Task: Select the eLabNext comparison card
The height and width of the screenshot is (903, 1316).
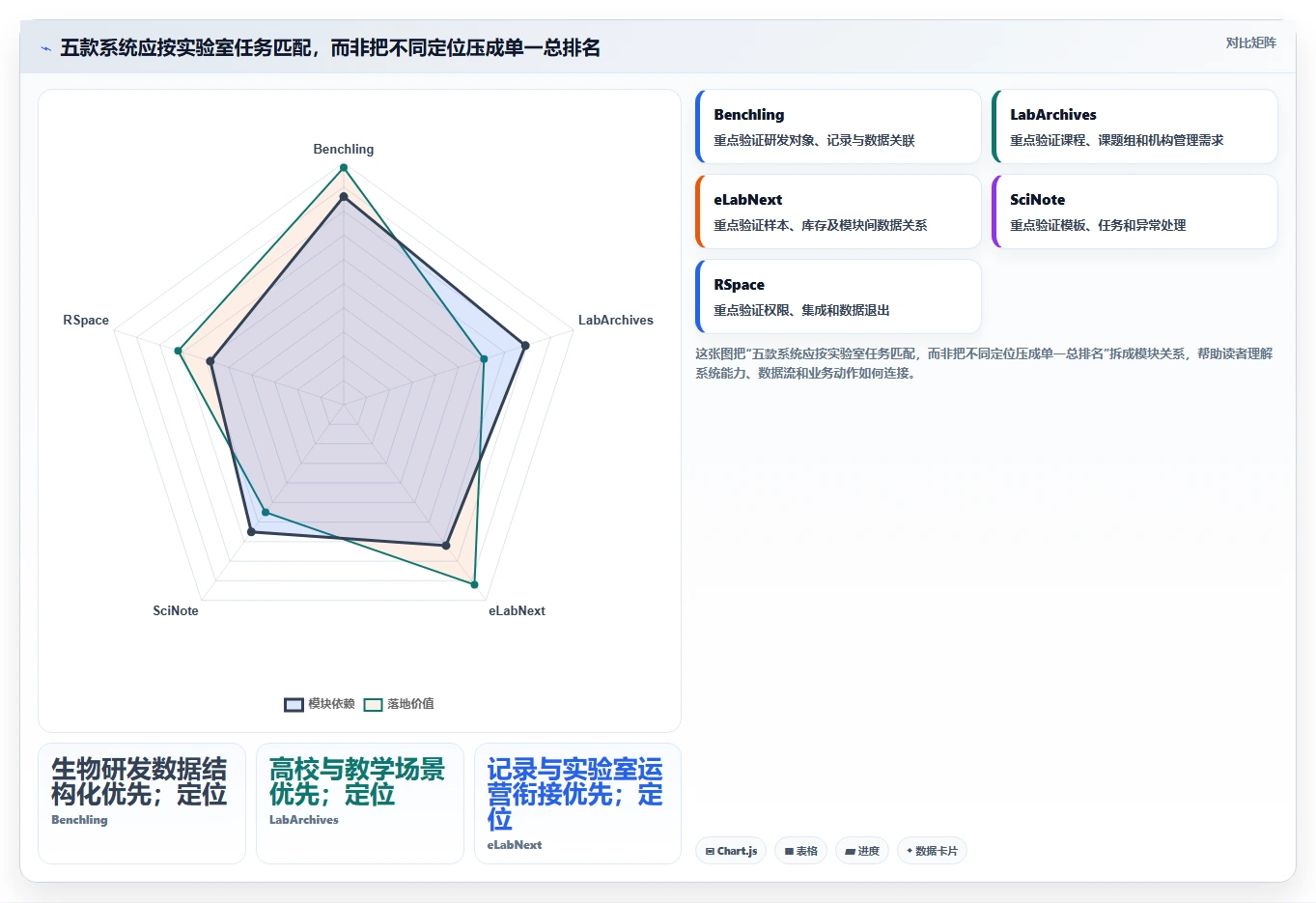Action: click(838, 212)
